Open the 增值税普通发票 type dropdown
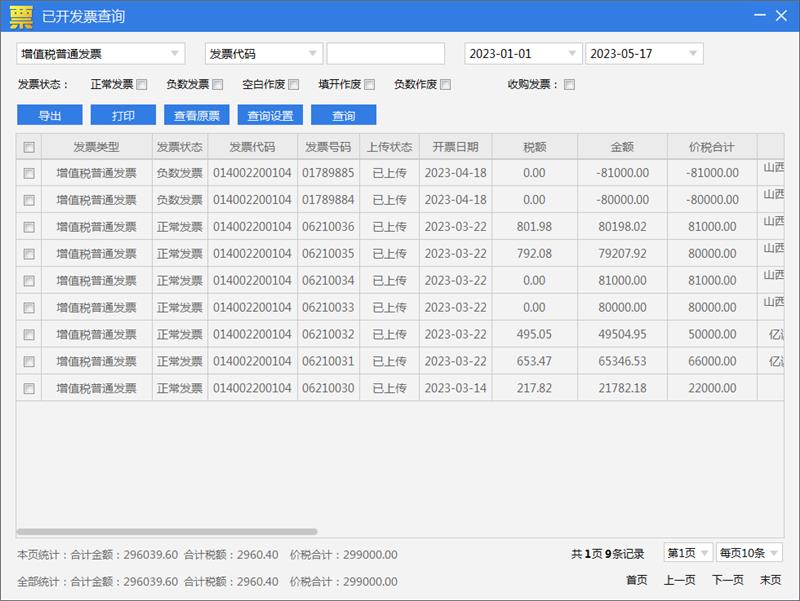 (x=176, y=54)
